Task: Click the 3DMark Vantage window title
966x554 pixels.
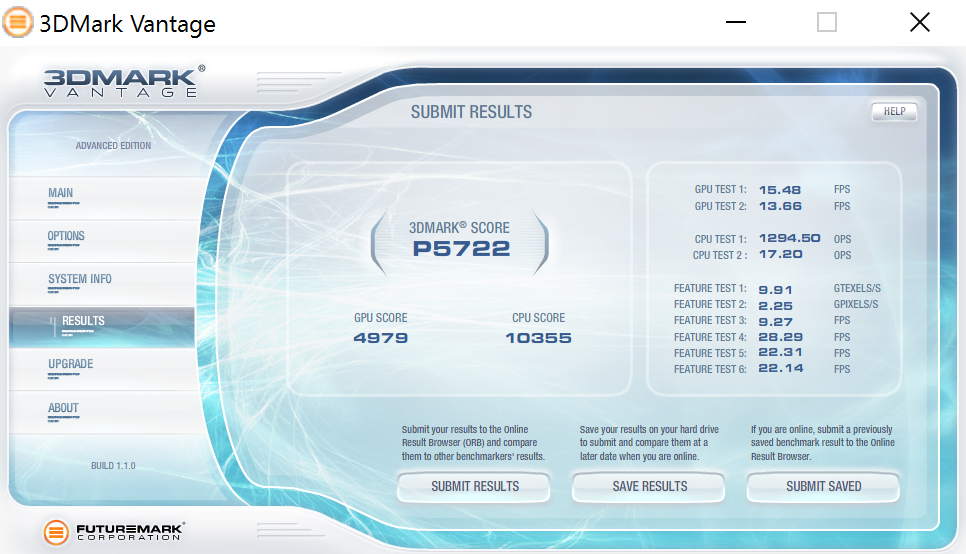Action: 128,24
